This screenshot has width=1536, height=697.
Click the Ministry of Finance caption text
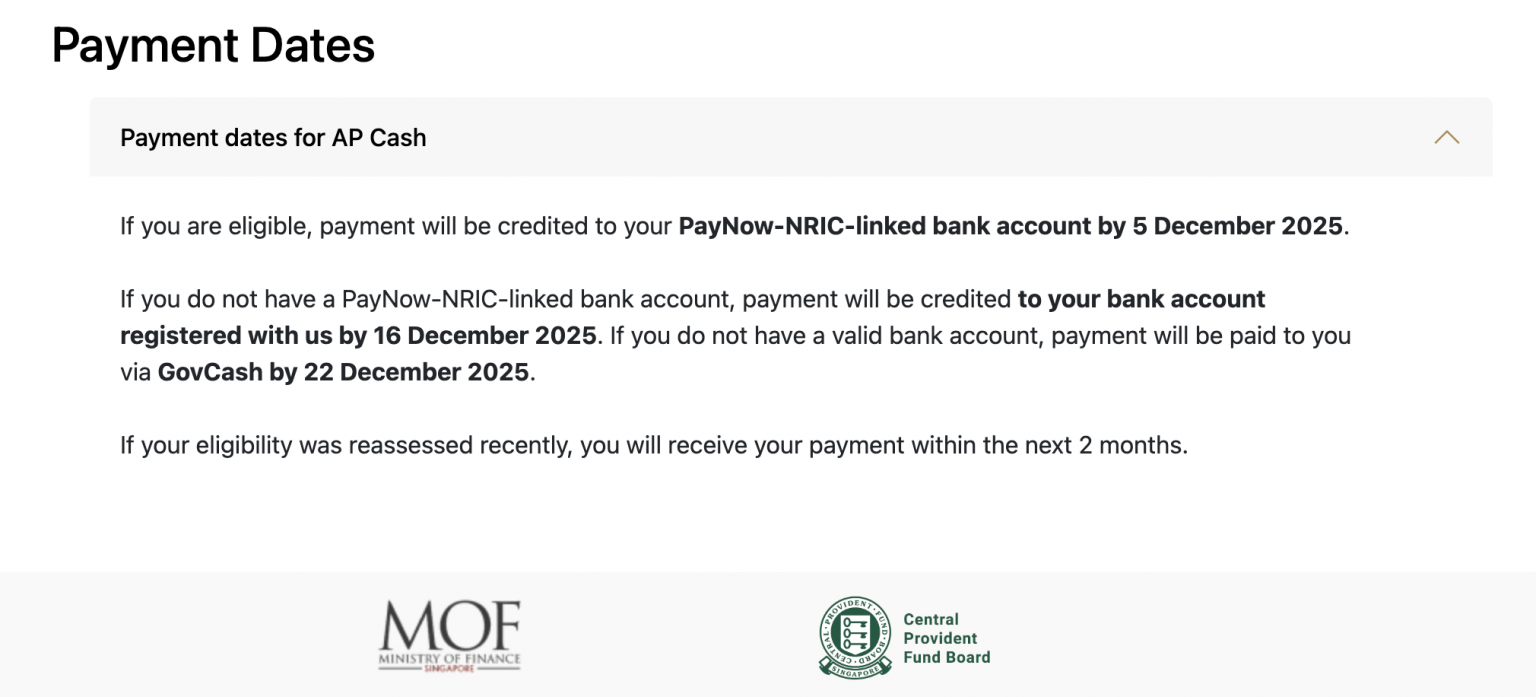coord(449,657)
